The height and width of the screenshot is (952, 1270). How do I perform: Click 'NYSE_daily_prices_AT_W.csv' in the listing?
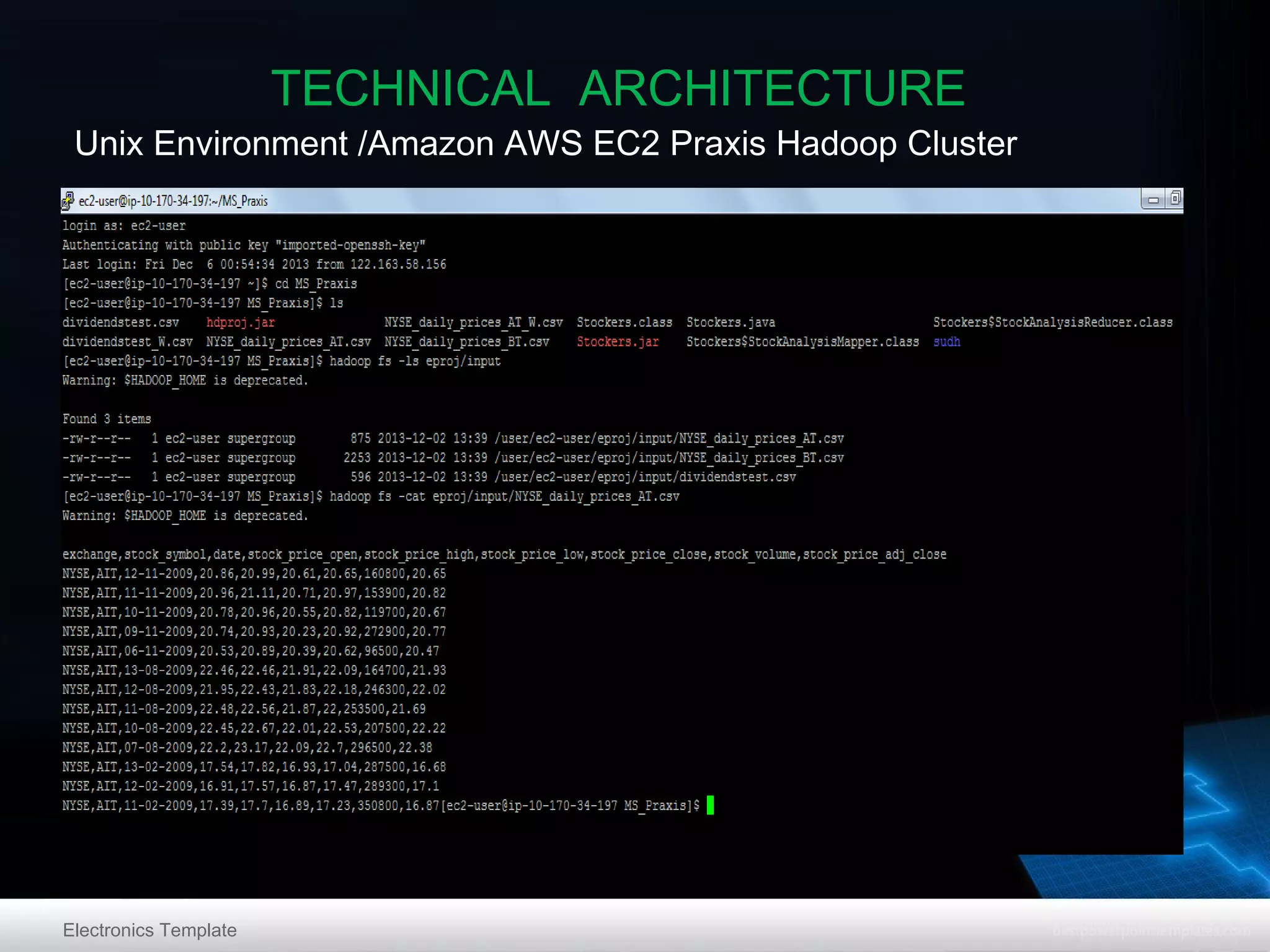474,322
